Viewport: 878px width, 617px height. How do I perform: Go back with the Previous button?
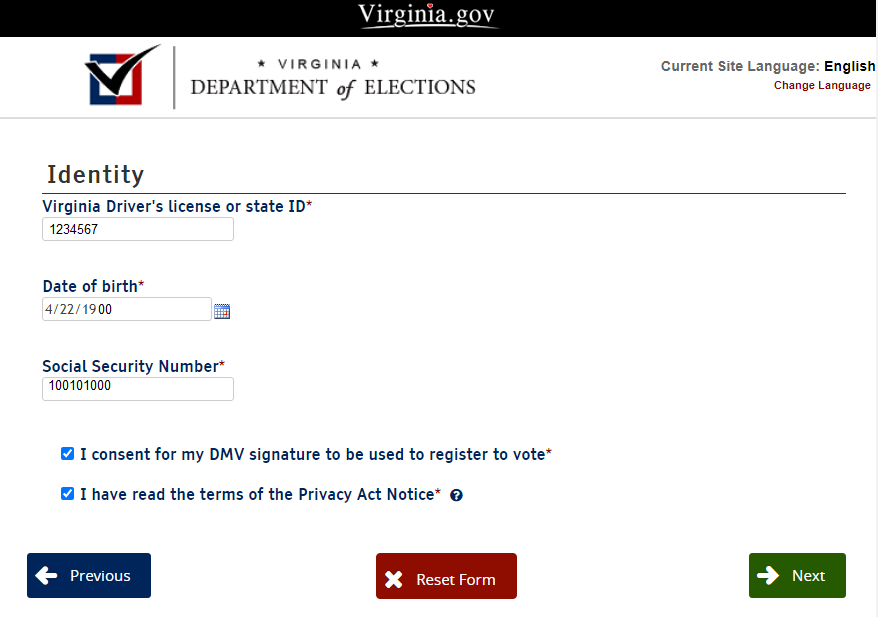pyautogui.click(x=89, y=576)
